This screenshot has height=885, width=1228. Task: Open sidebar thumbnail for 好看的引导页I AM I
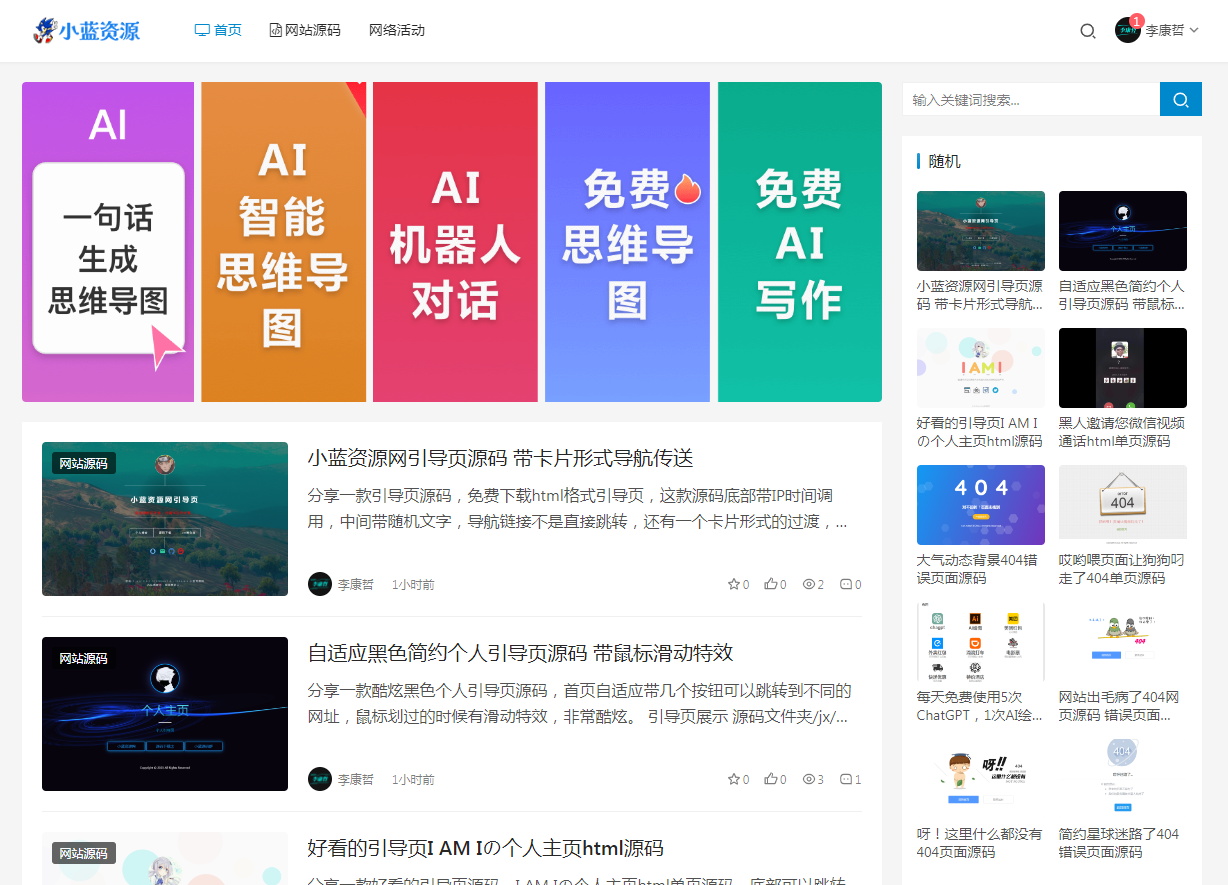981,368
